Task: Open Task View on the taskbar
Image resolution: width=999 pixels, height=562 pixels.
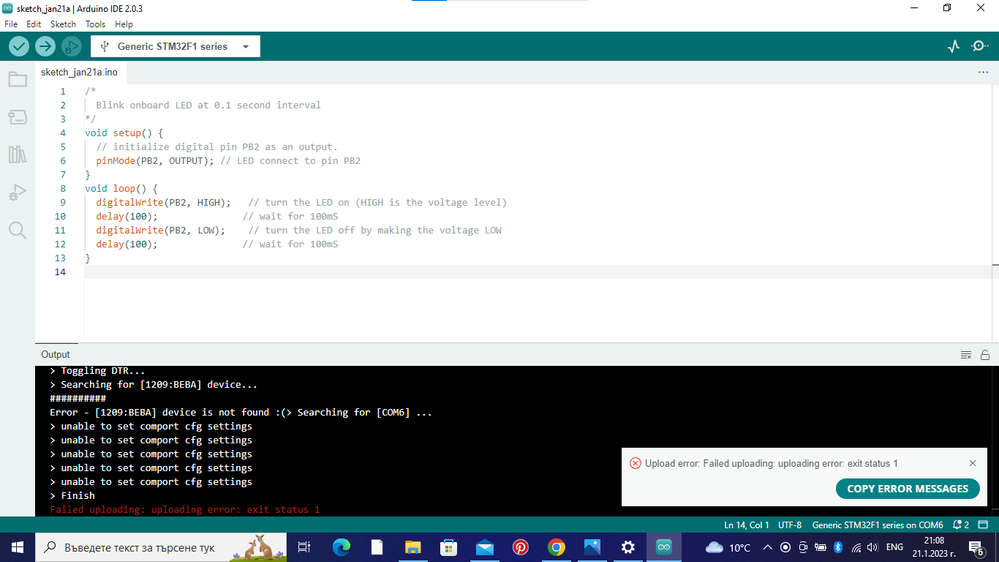Action: pyautogui.click(x=304, y=547)
